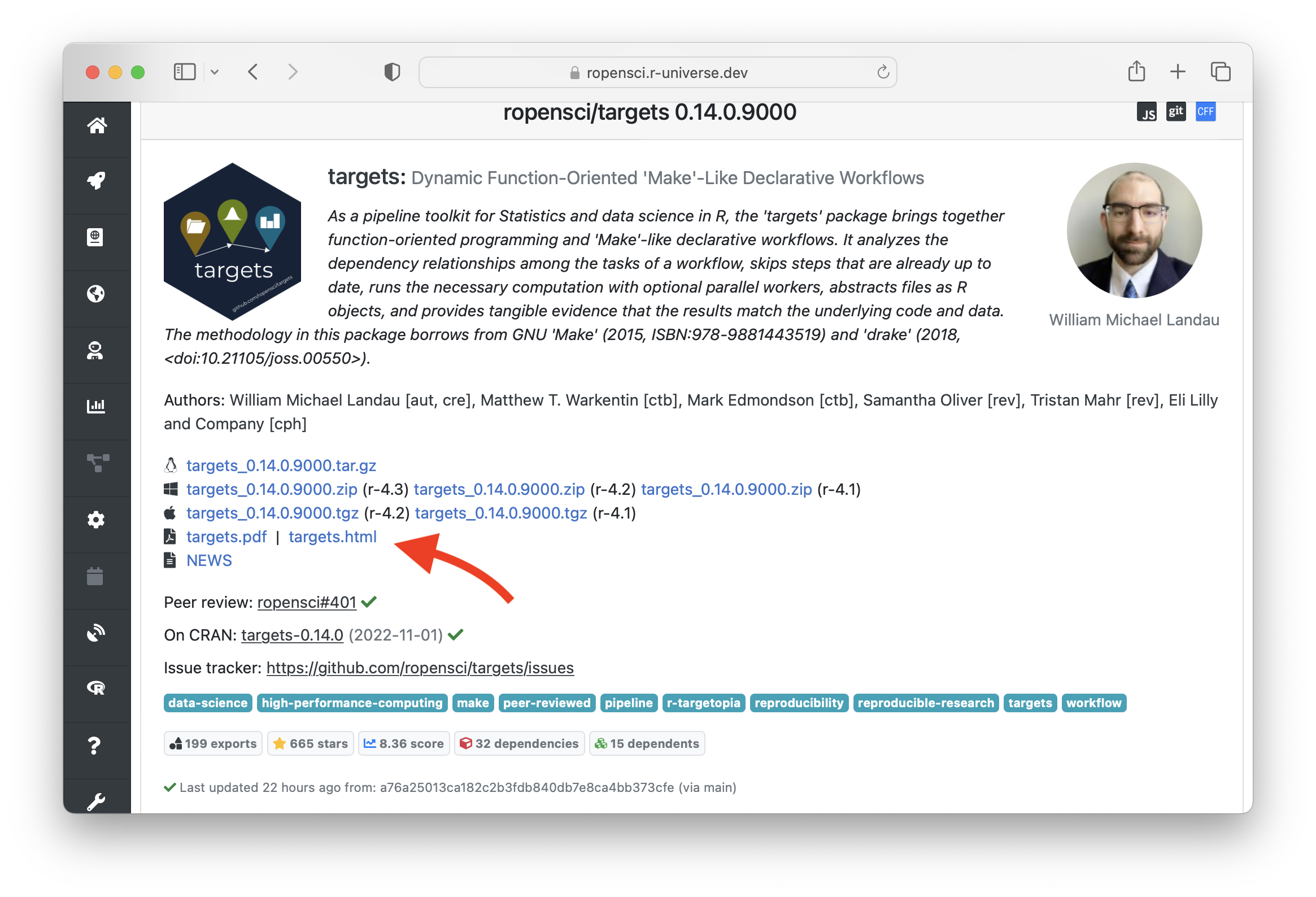The width and height of the screenshot is (1316, 897).
Task: Download the targets.pdf reference manual
Action: pyautogui.click(x=226, y=537)
